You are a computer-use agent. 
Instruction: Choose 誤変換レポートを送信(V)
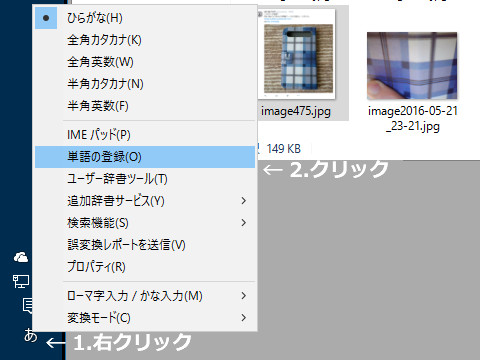coord(145,245)
